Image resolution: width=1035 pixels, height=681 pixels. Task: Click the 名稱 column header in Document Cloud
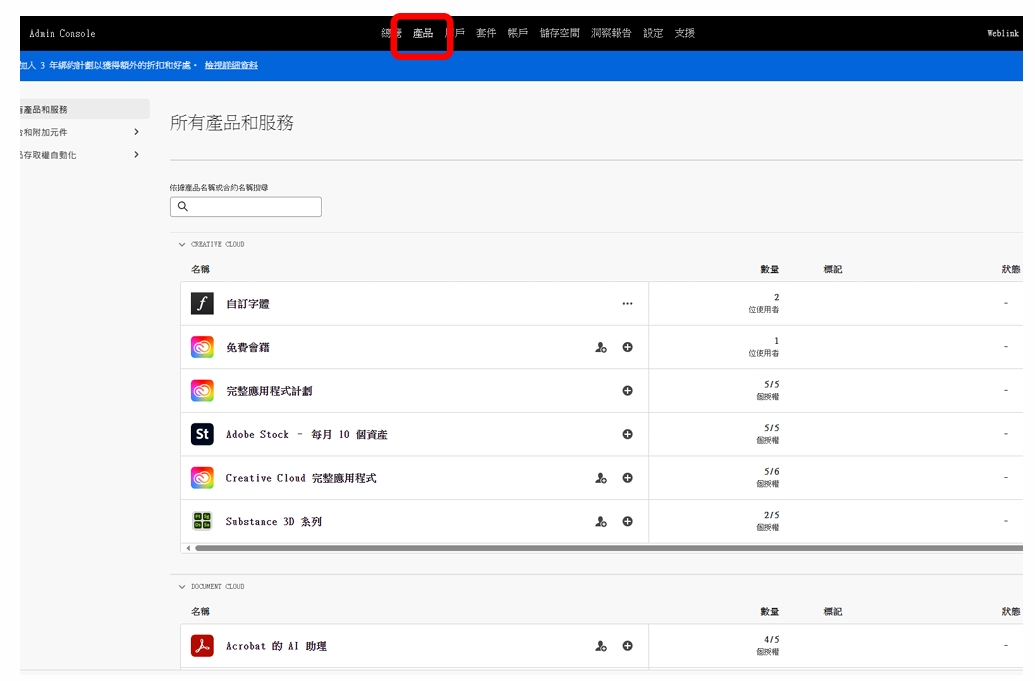[200, 612]
